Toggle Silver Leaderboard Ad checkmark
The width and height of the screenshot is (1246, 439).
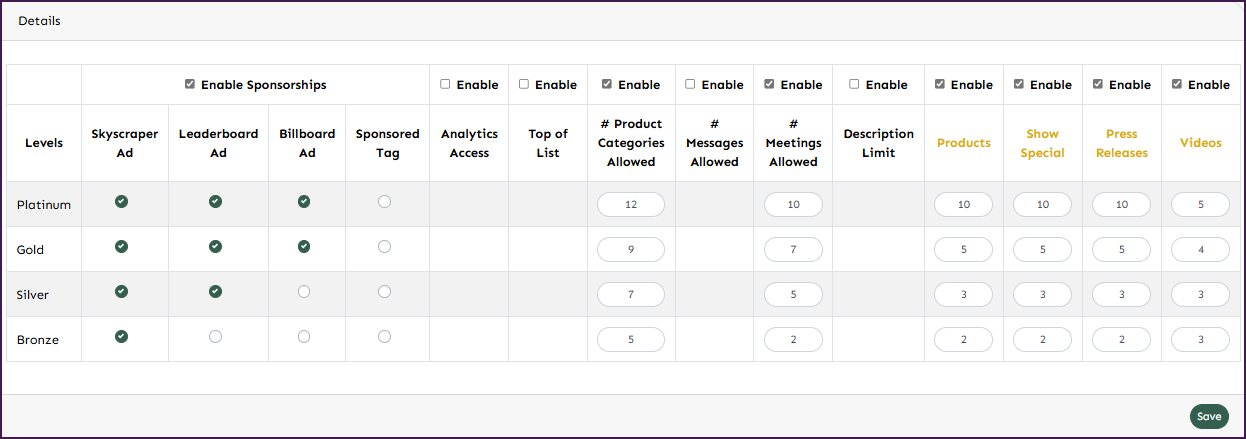tap(215, 292)
